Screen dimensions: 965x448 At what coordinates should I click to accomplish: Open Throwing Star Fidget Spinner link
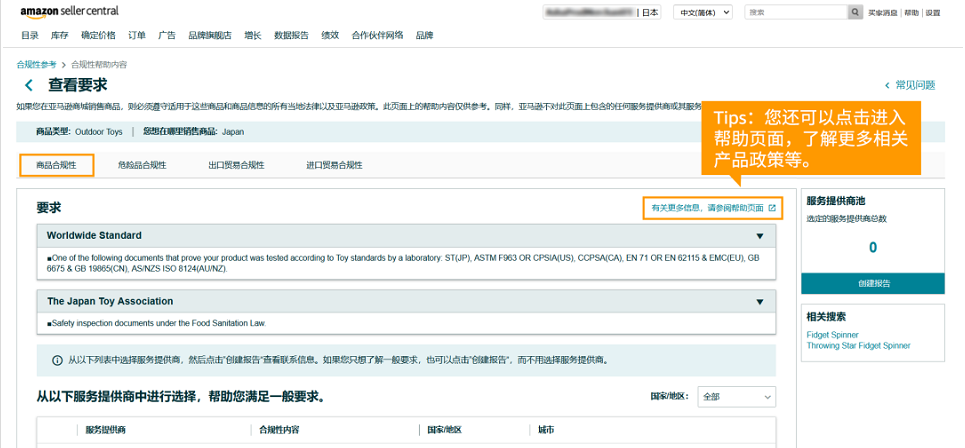tap(858, 346)
